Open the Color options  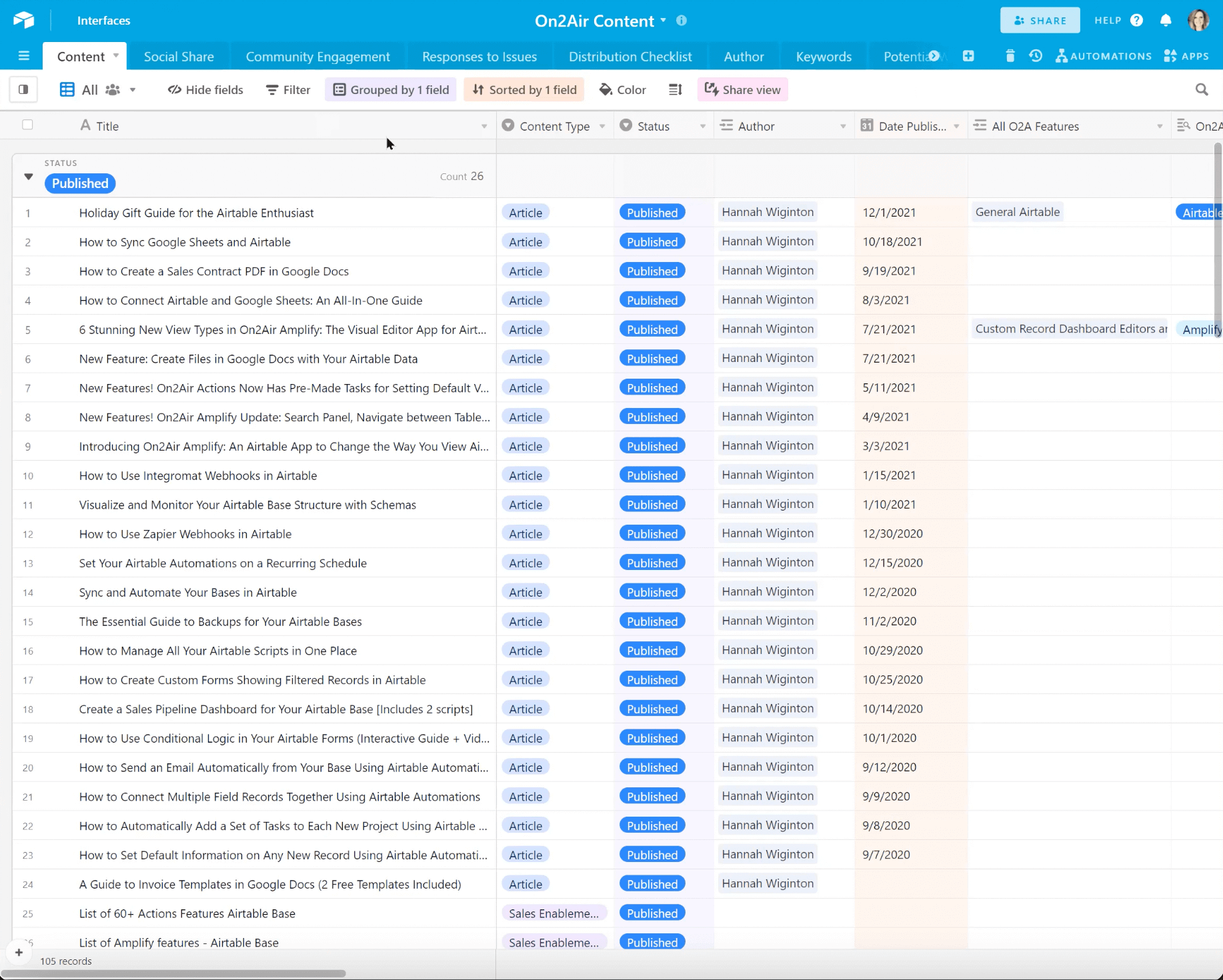point(623,89)
